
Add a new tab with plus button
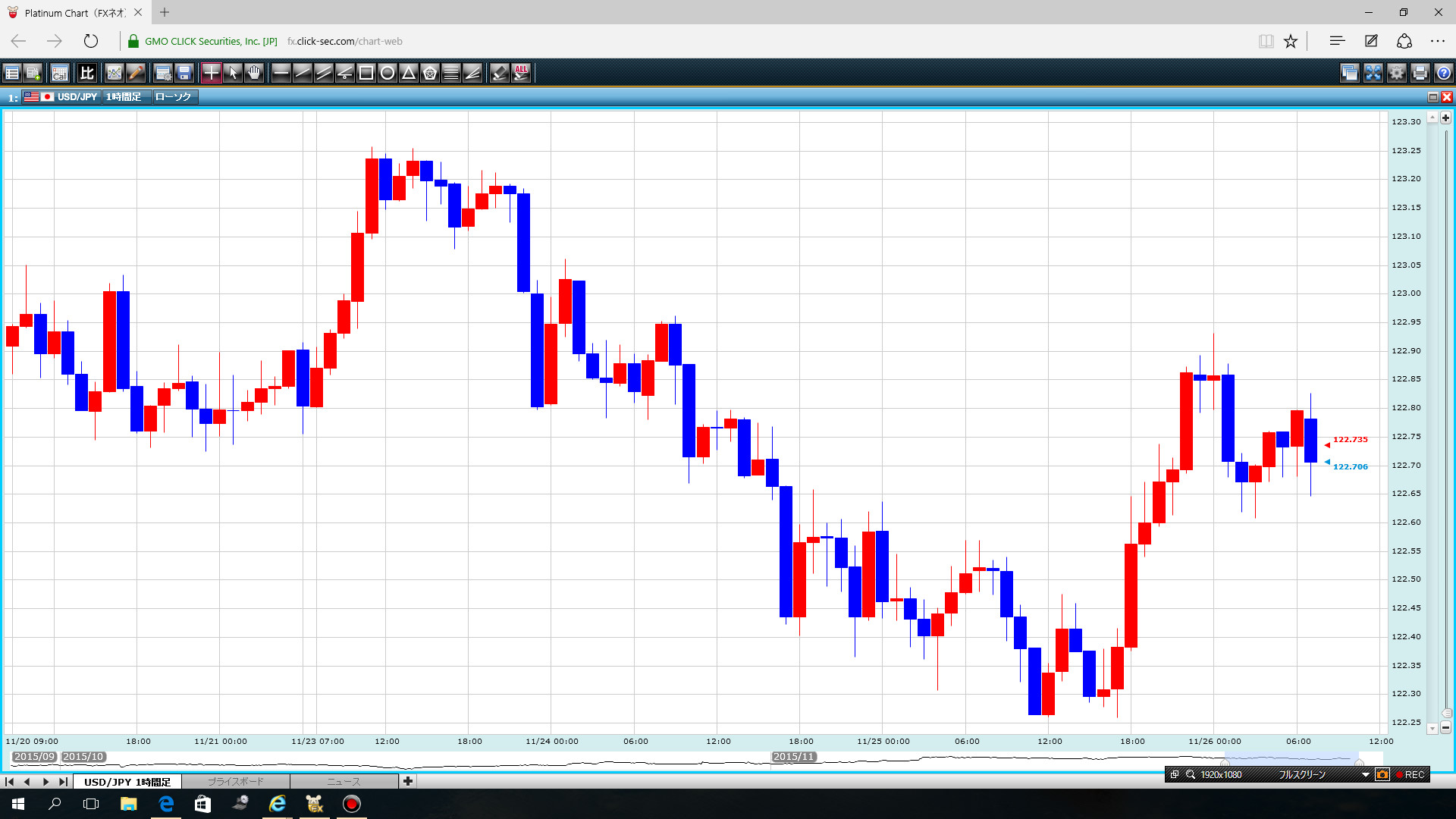tap(408, 781)
